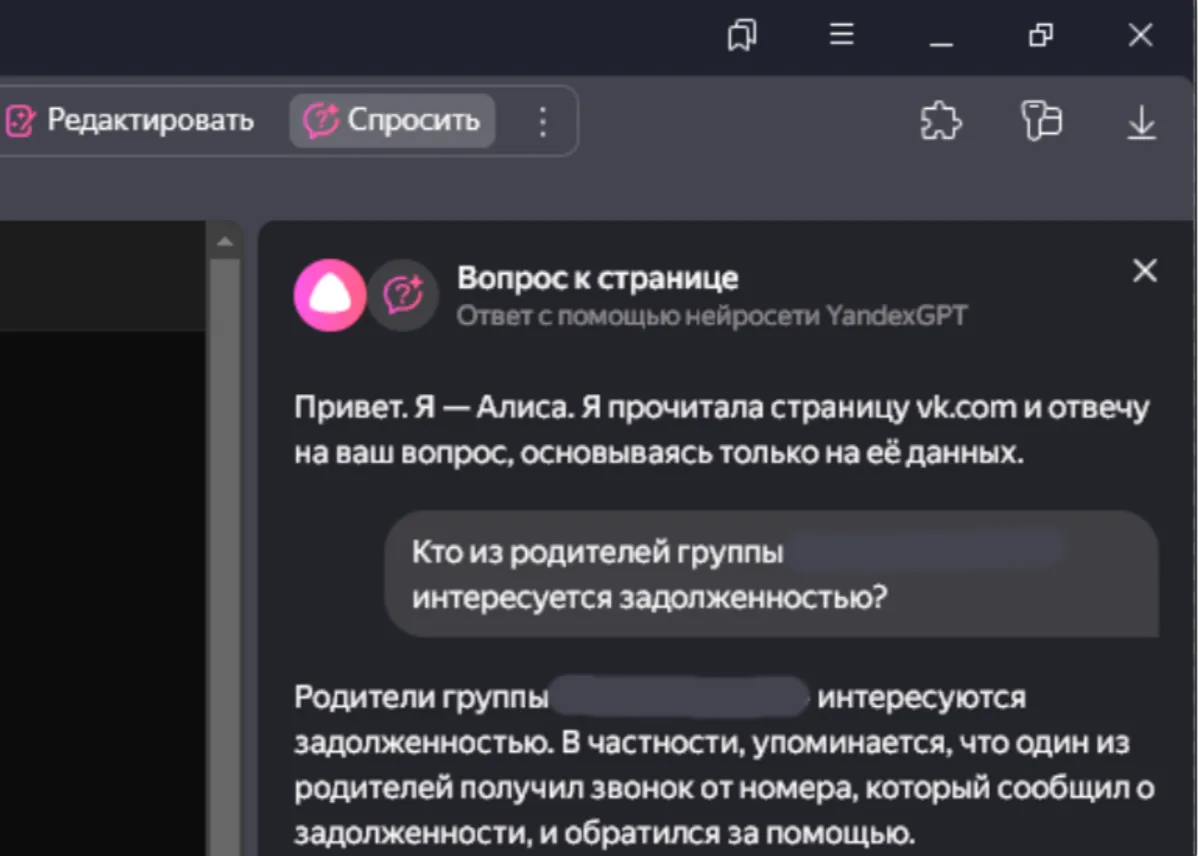
Task: Click the vertical scrollbar track
Action: click(225, 556)
